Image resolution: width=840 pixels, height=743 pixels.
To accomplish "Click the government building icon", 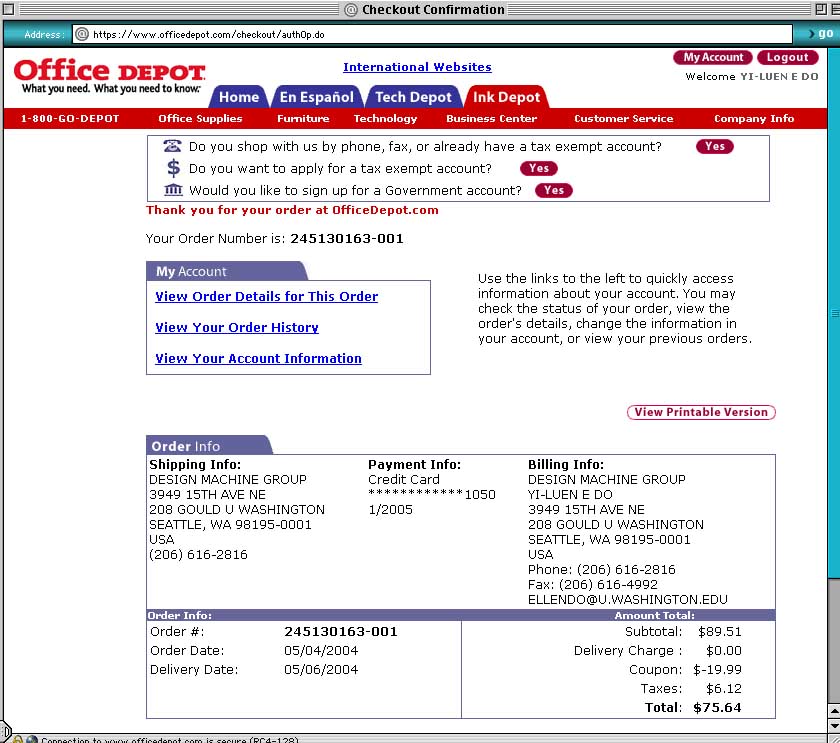I will point(173,190).
